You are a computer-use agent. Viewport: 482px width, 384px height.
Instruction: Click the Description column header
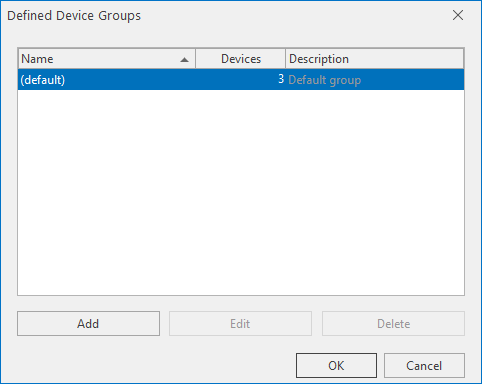(x=375, y=59)
